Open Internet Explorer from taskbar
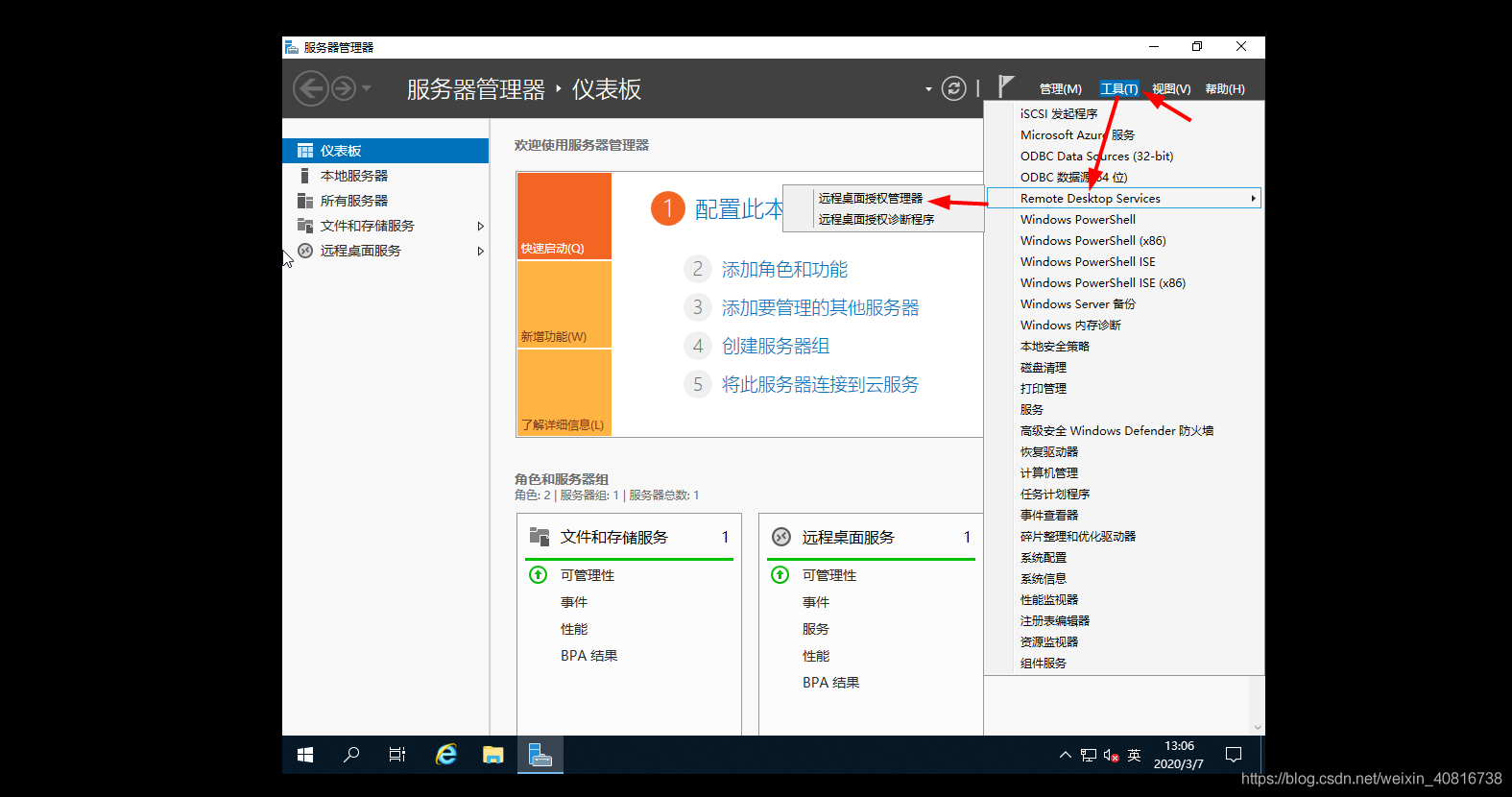This screenshot has height=797, width=1512. pos(446,755)
